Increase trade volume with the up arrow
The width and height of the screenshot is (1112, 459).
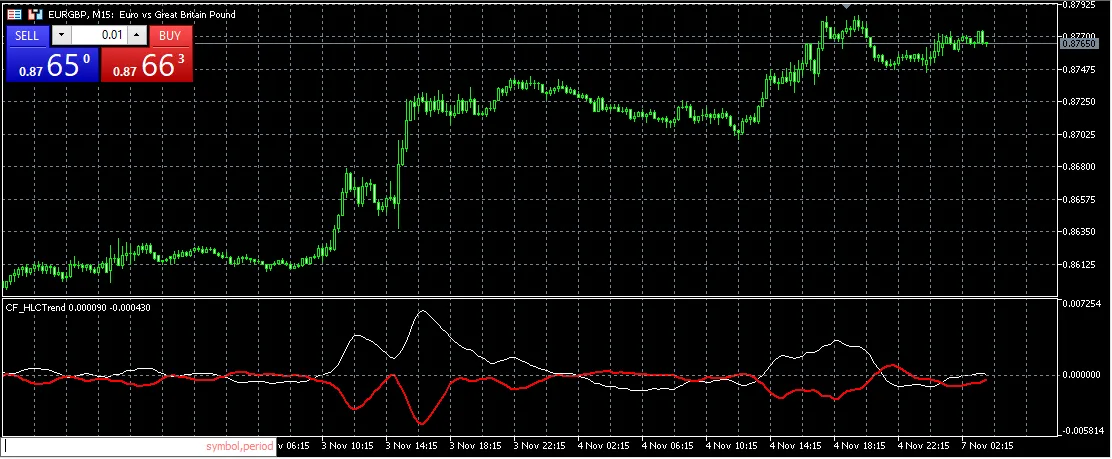(137, 35)
